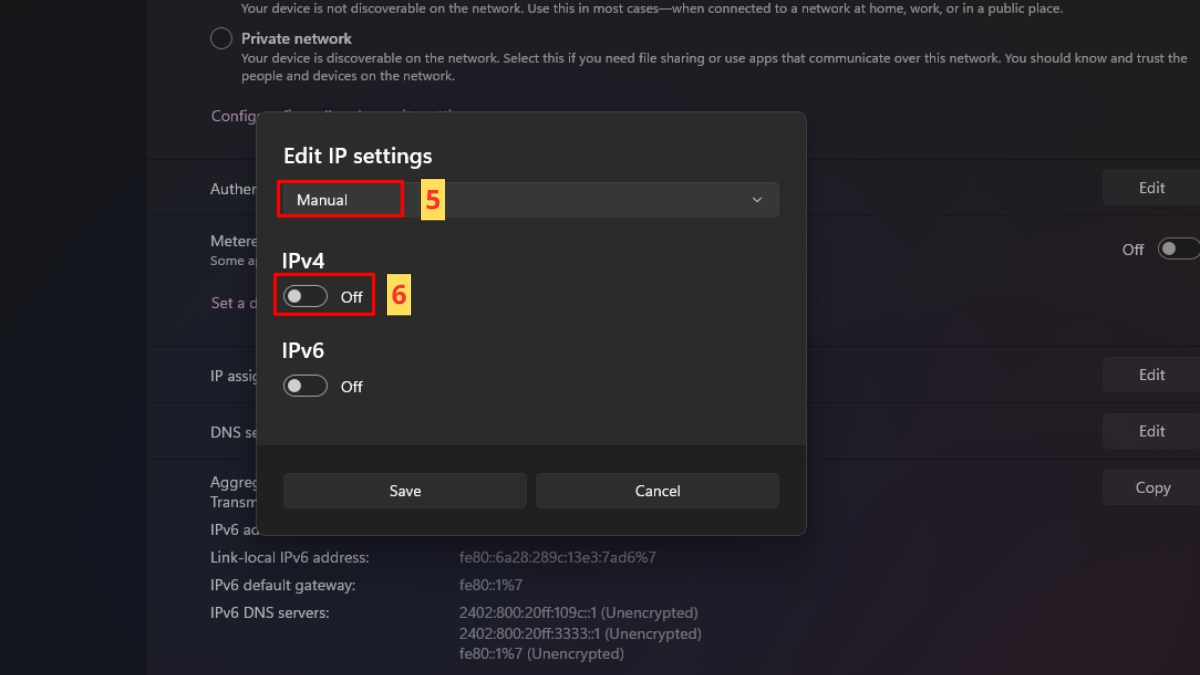The image size is (1200, 675).
Task: Open the Manual IP settings dropdown
Action: pyautogui.click(x=528, y=200)
